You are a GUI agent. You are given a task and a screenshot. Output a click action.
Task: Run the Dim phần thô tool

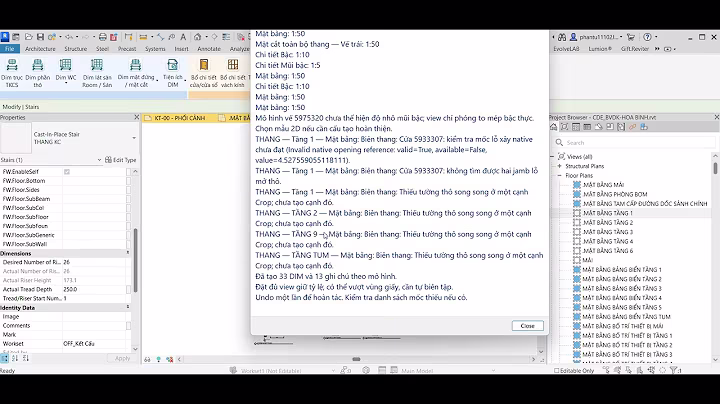click(x=38, y=73)
